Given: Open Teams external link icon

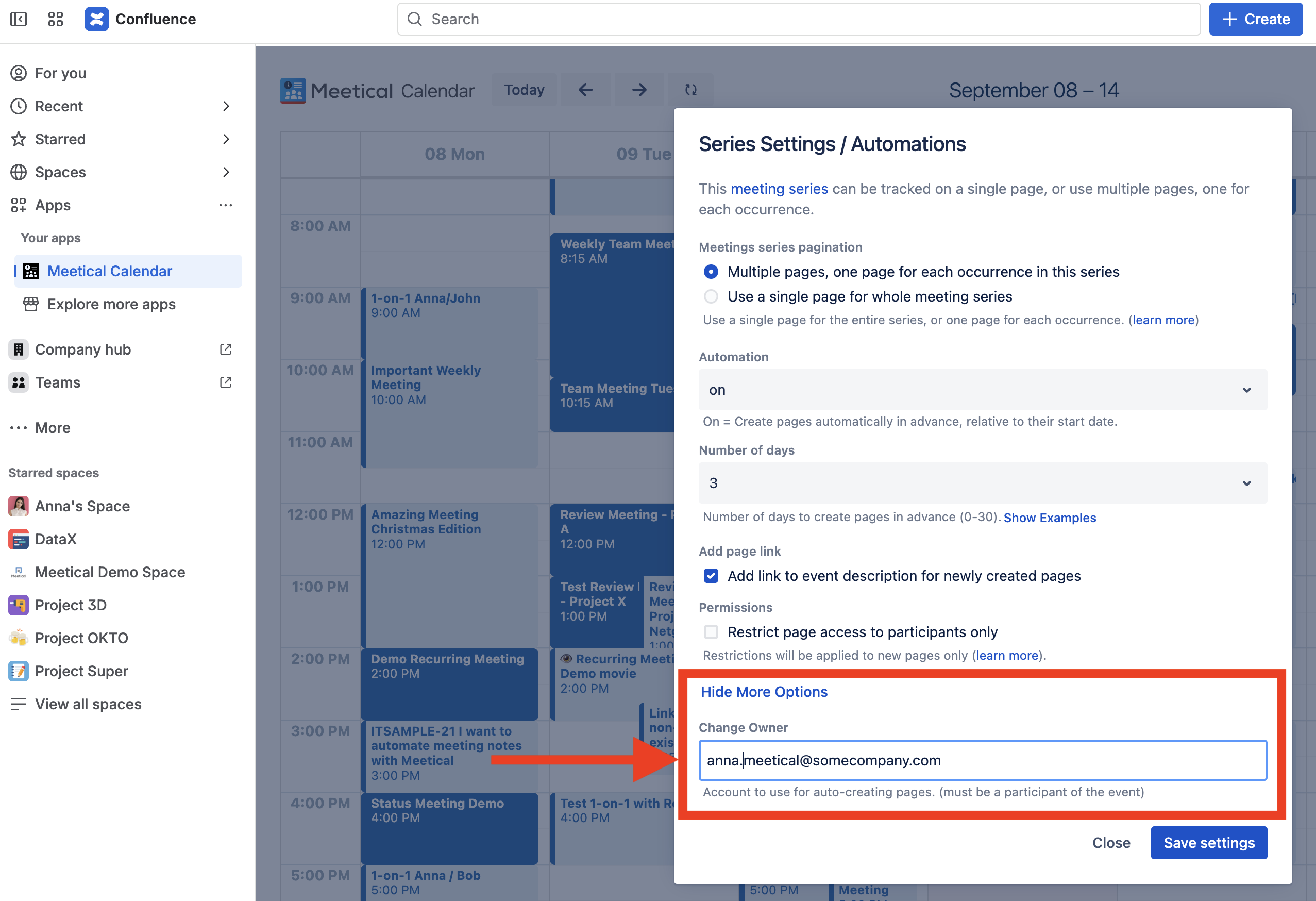Looking at the screenshot, I should 225,382.
